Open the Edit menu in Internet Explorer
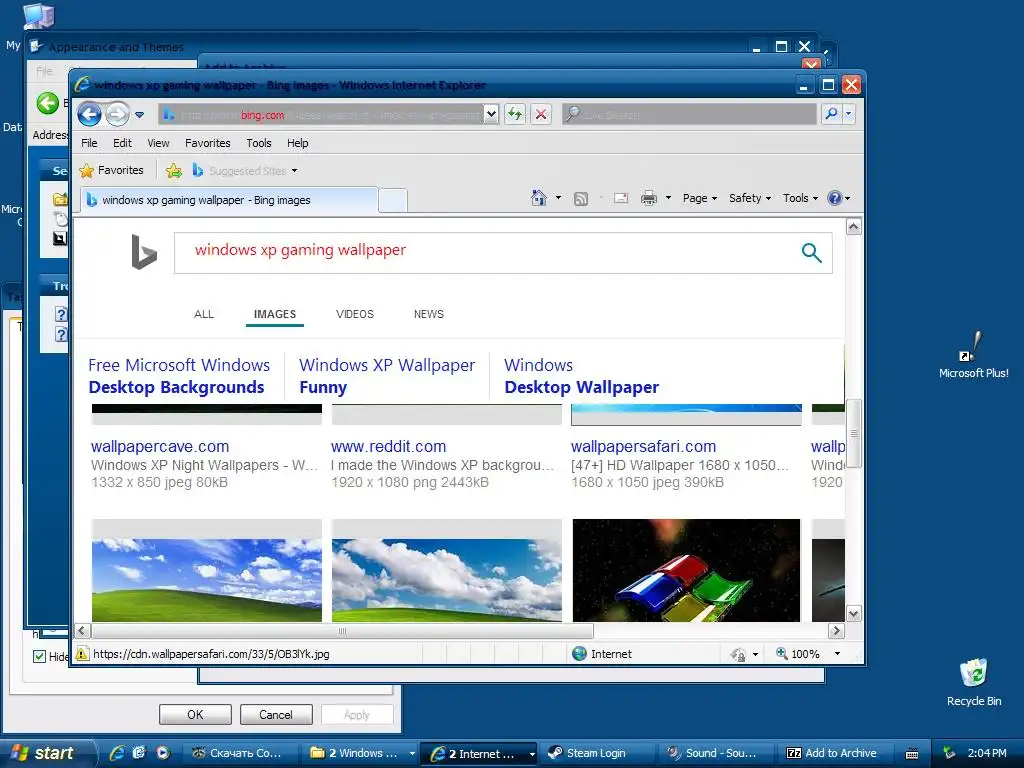The width and height of the screenshot is (1024, 768). [122, 143]
